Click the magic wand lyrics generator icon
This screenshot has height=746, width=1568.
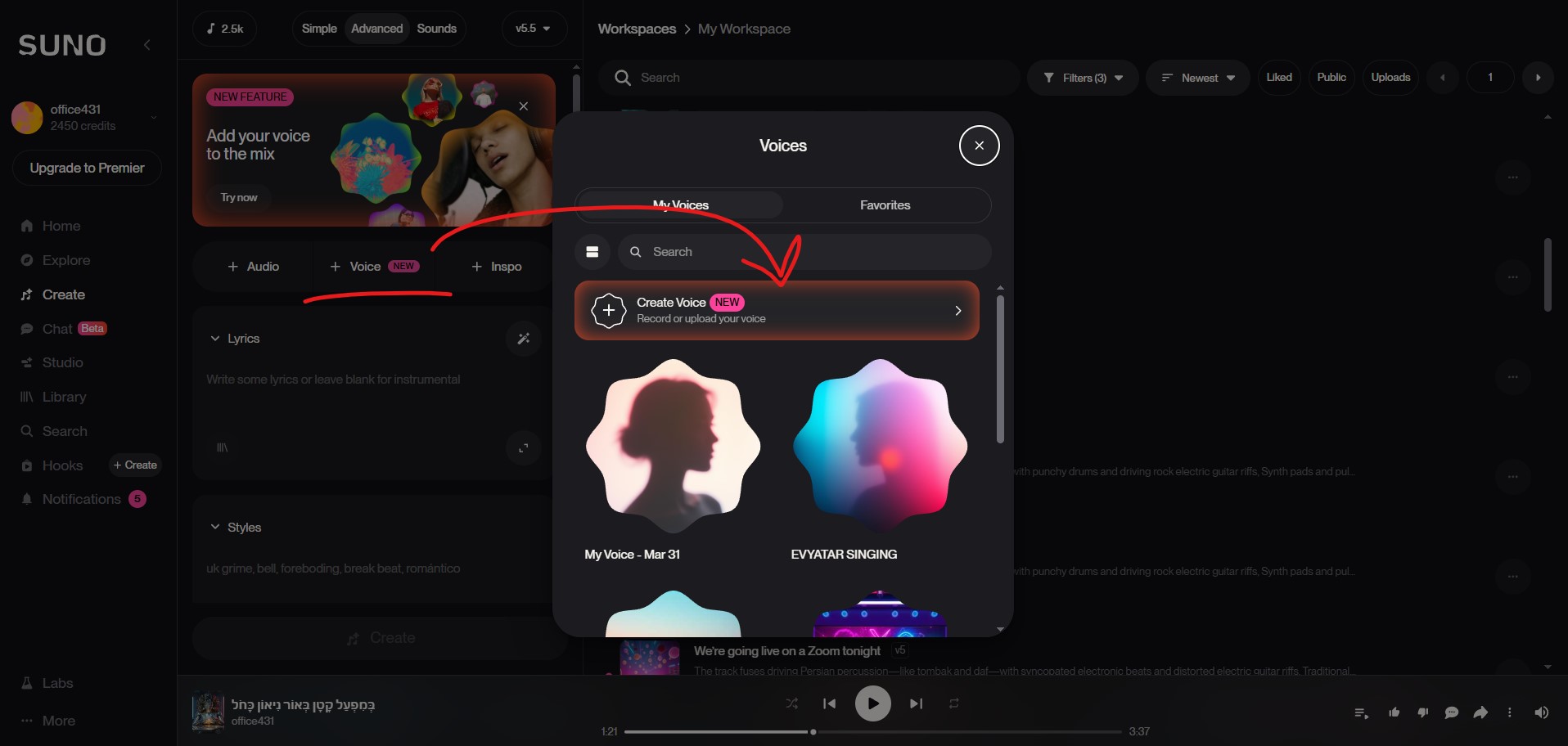[x=524, y=339]
